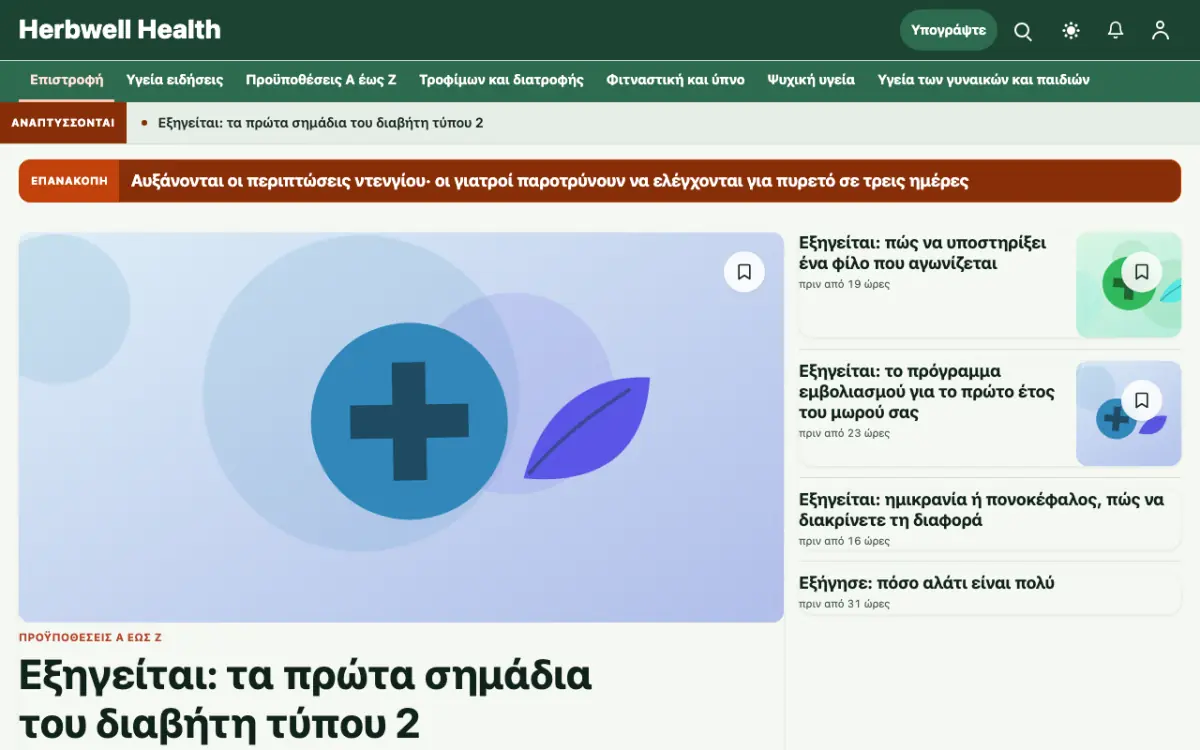This screenshot has width=1200, height=750.
Task: Open the main featured article image
Action: click(x=401, y=427)
